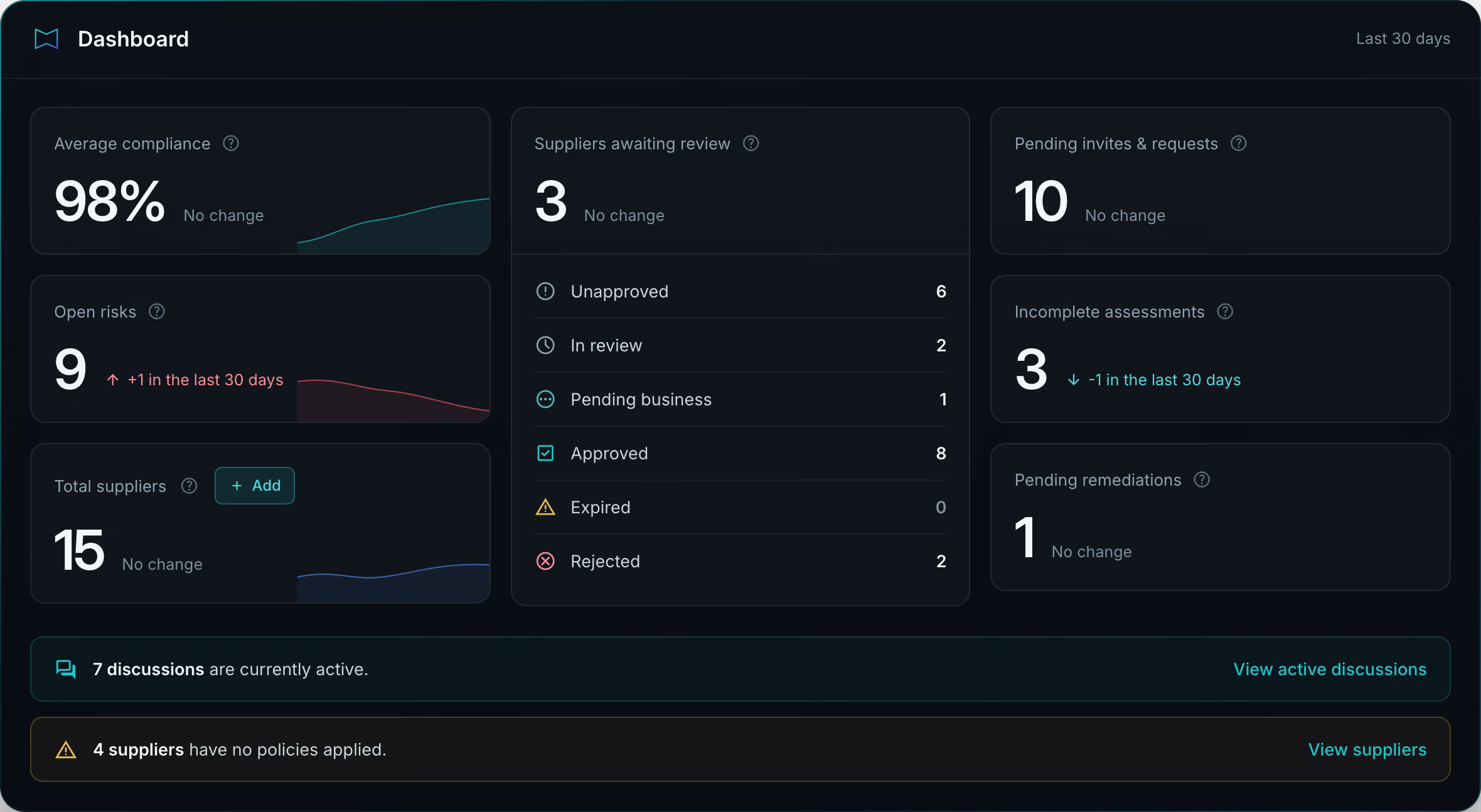Click '+1 in the last 30 days' text
1481x812 pixels.
[x=205, y=380]
